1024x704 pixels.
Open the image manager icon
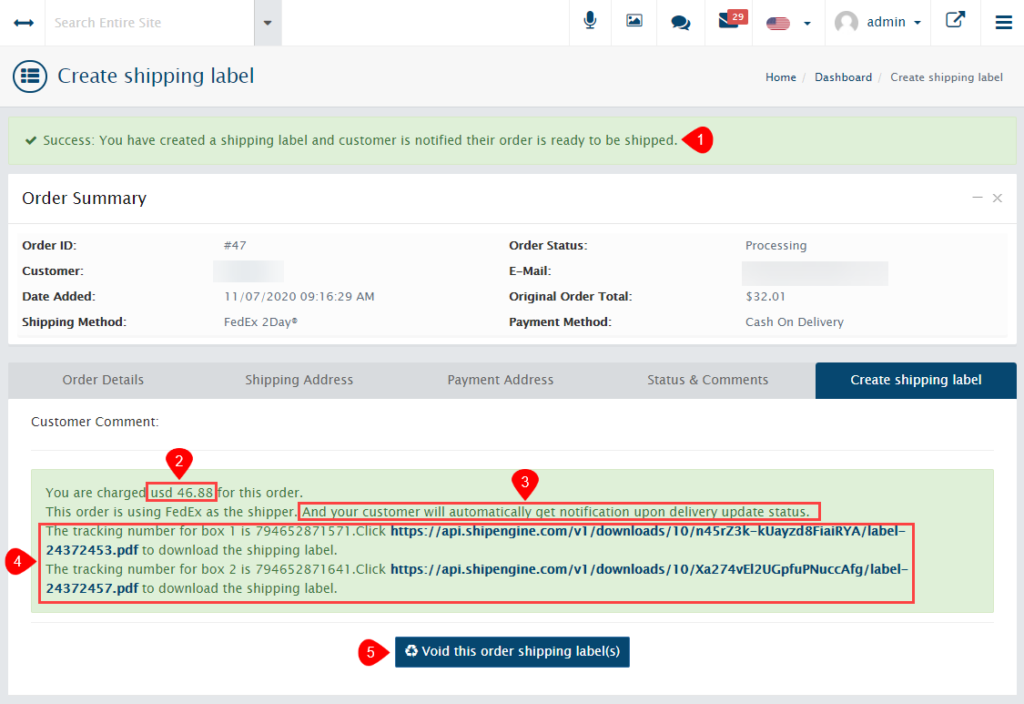[x=634, y=21]
